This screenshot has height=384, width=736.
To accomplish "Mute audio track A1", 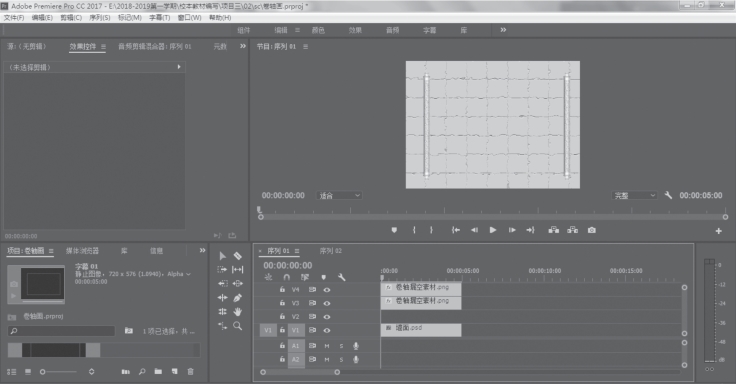I will 327,346.
